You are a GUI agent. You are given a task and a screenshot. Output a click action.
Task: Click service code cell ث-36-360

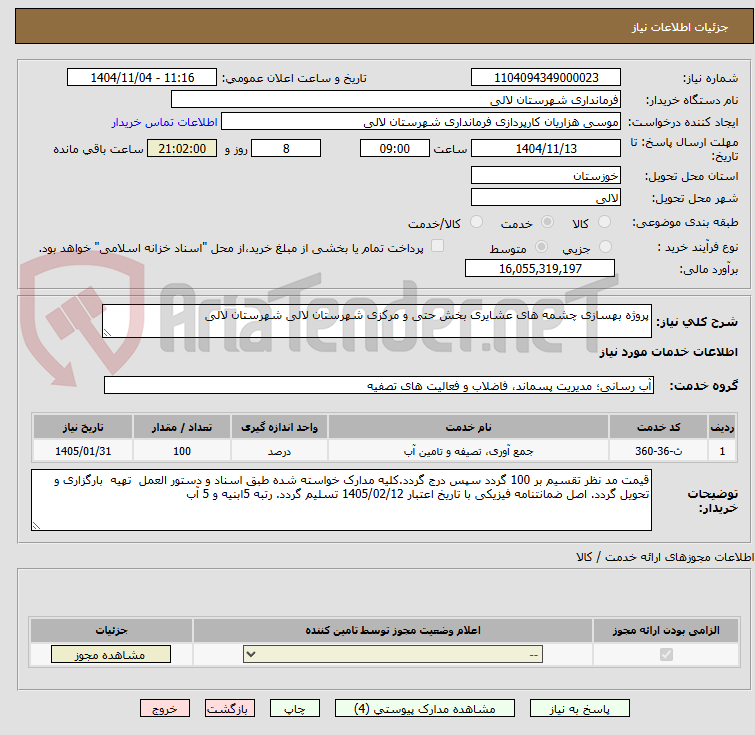[x=658, y=451]
